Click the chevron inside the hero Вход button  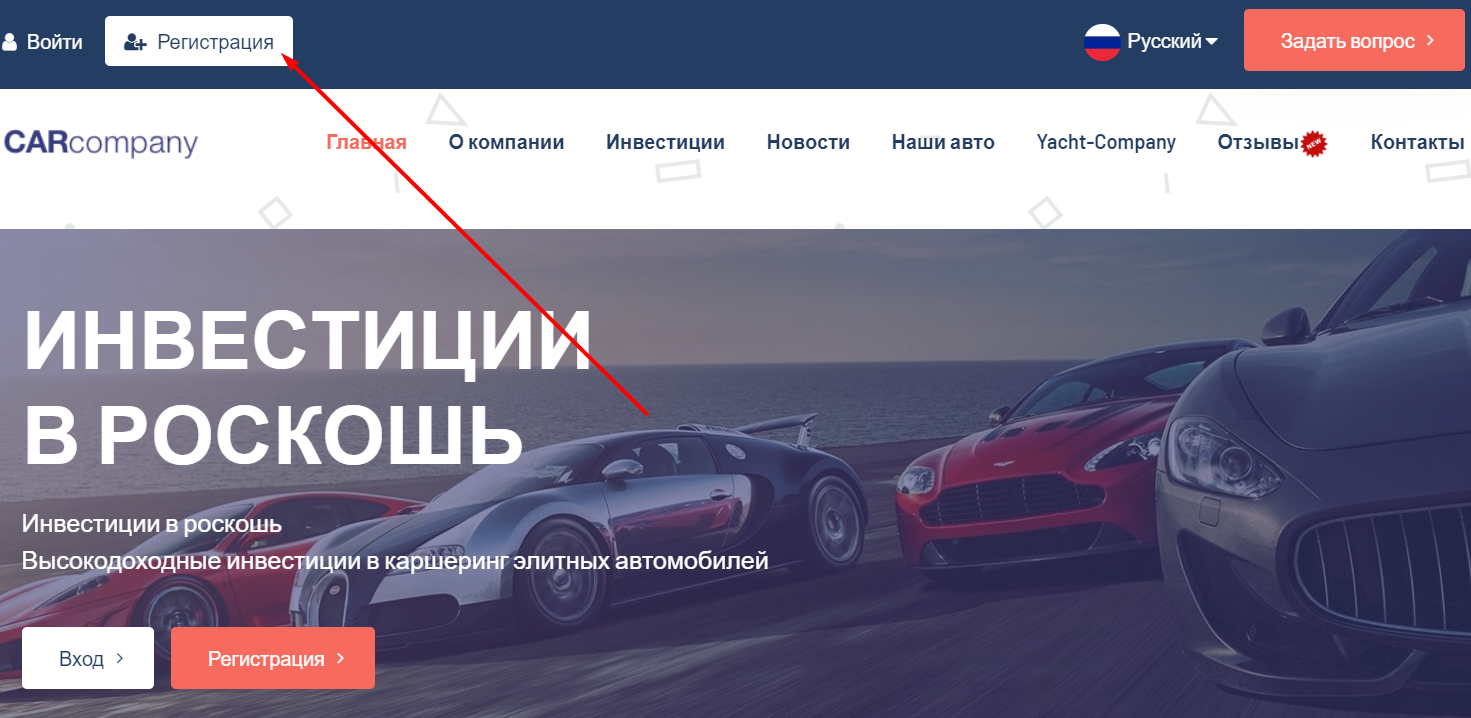click(120, 658)
